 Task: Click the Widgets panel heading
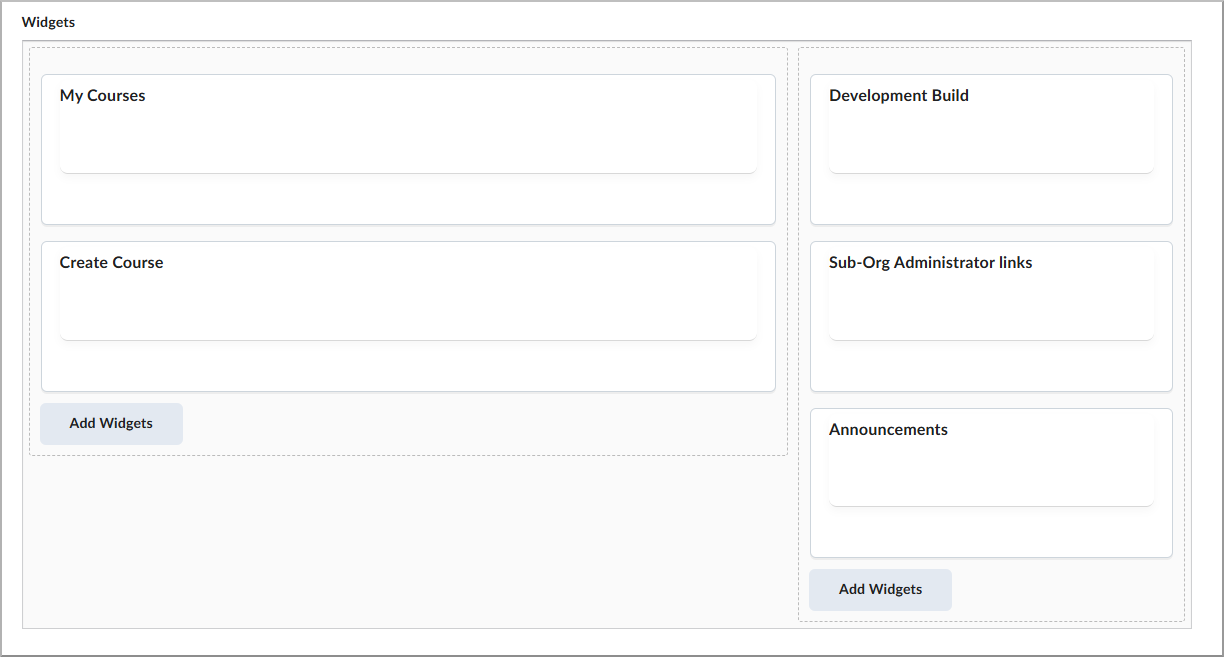(48, 21)
